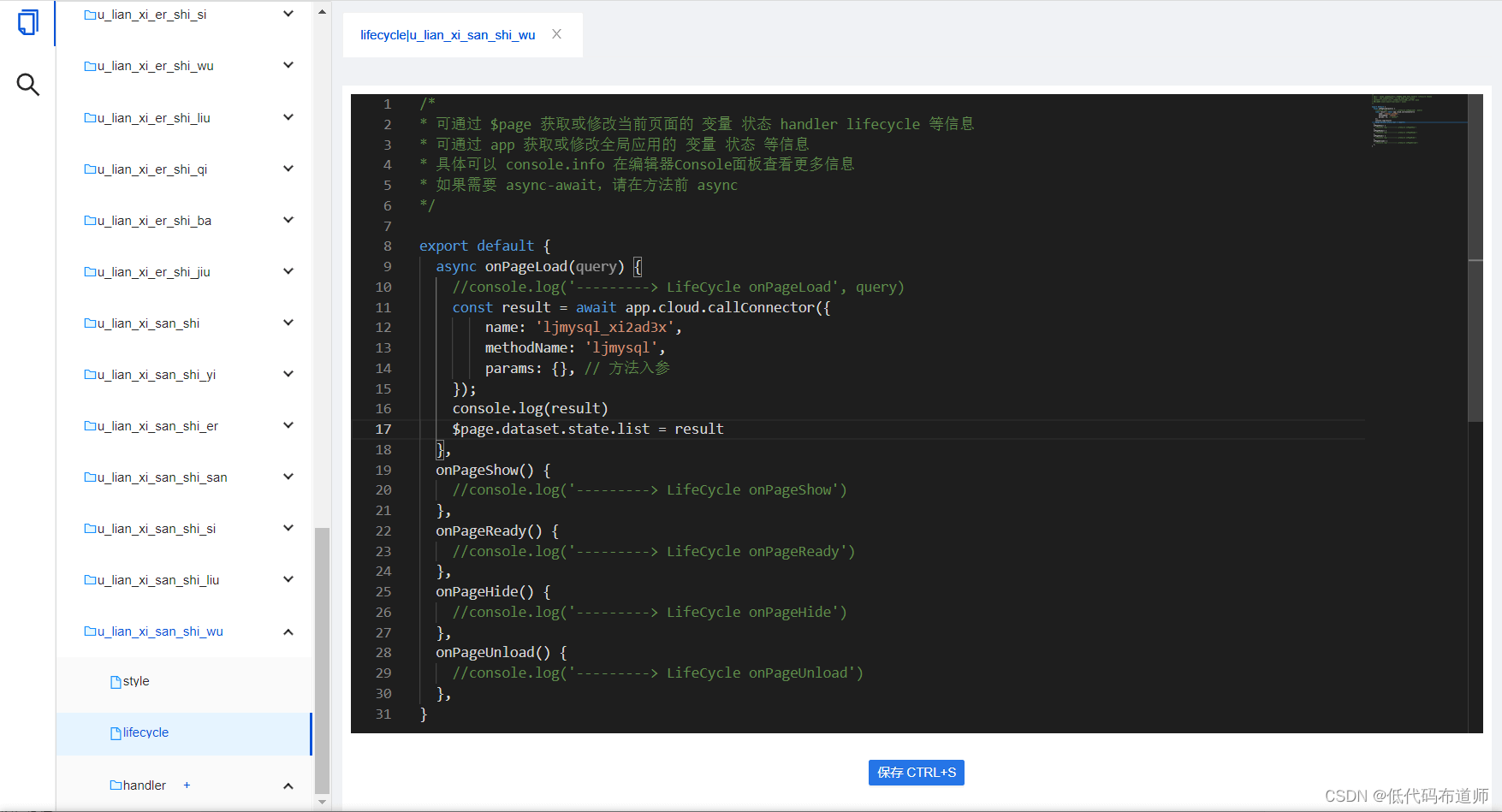This screenshot has width=1502, height=812.
Task: Click the sidebar scroll down arrow
Action: [x=322, y=802]
